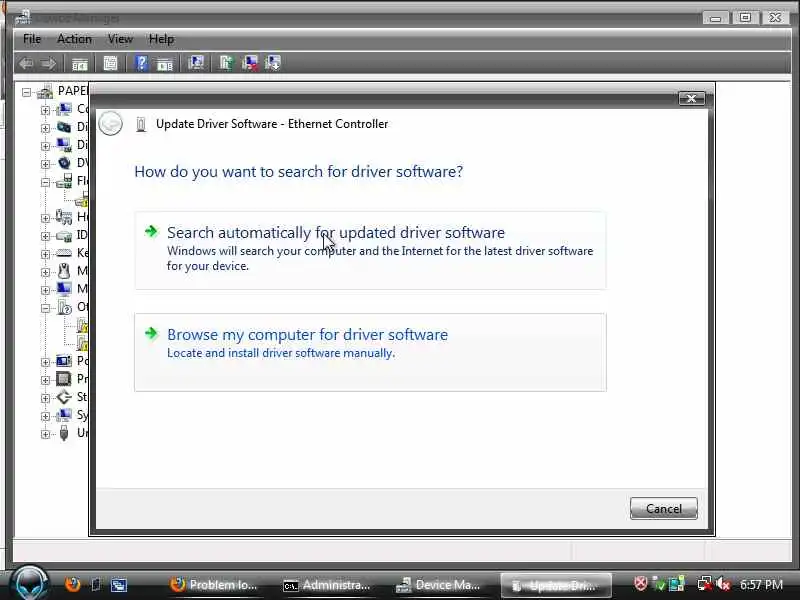The height and width of the screenshot is (600, 800).
Task: Choose Browse my computer for driver software
Action: (370, 353)
